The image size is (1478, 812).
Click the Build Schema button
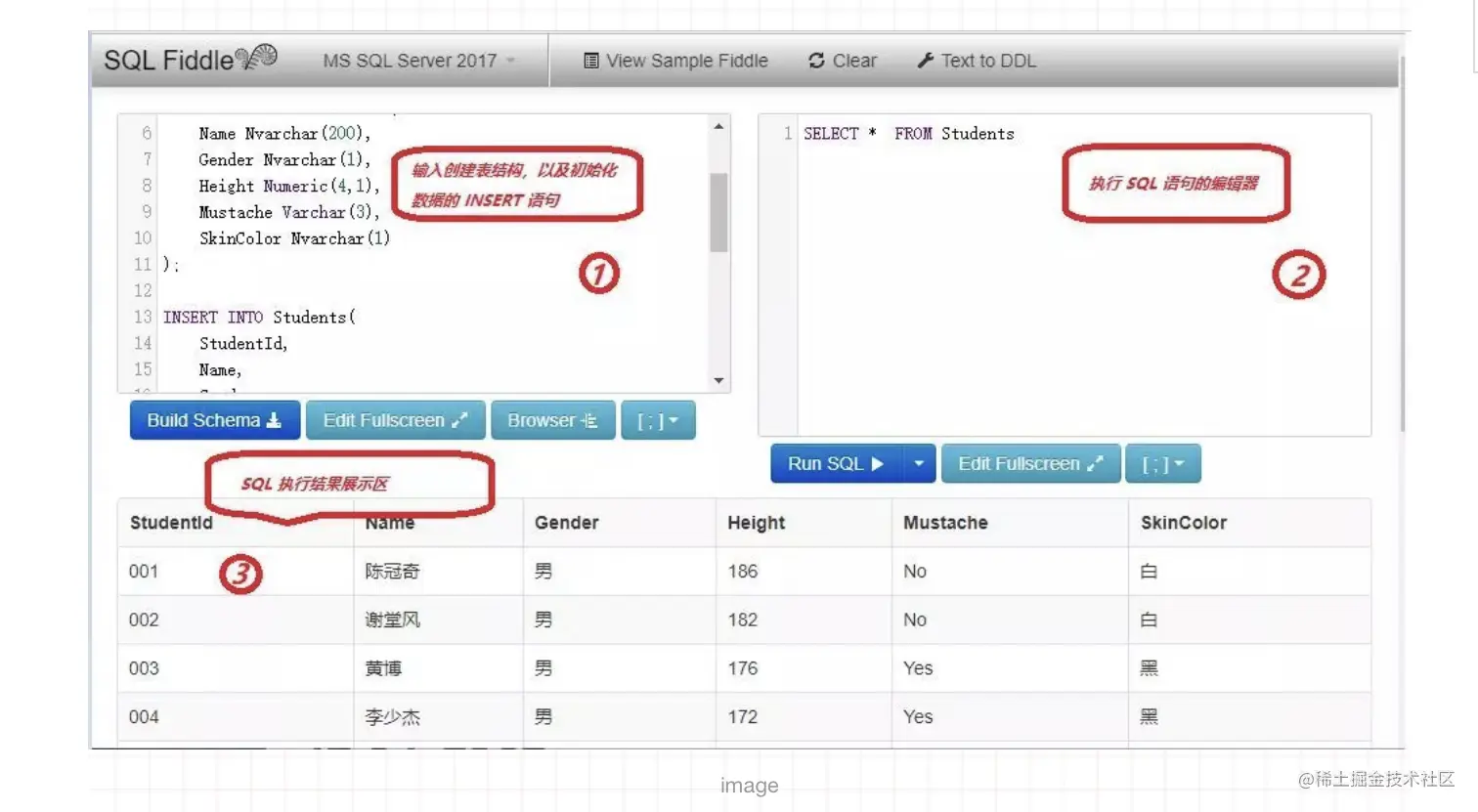[x=214, y=420]
